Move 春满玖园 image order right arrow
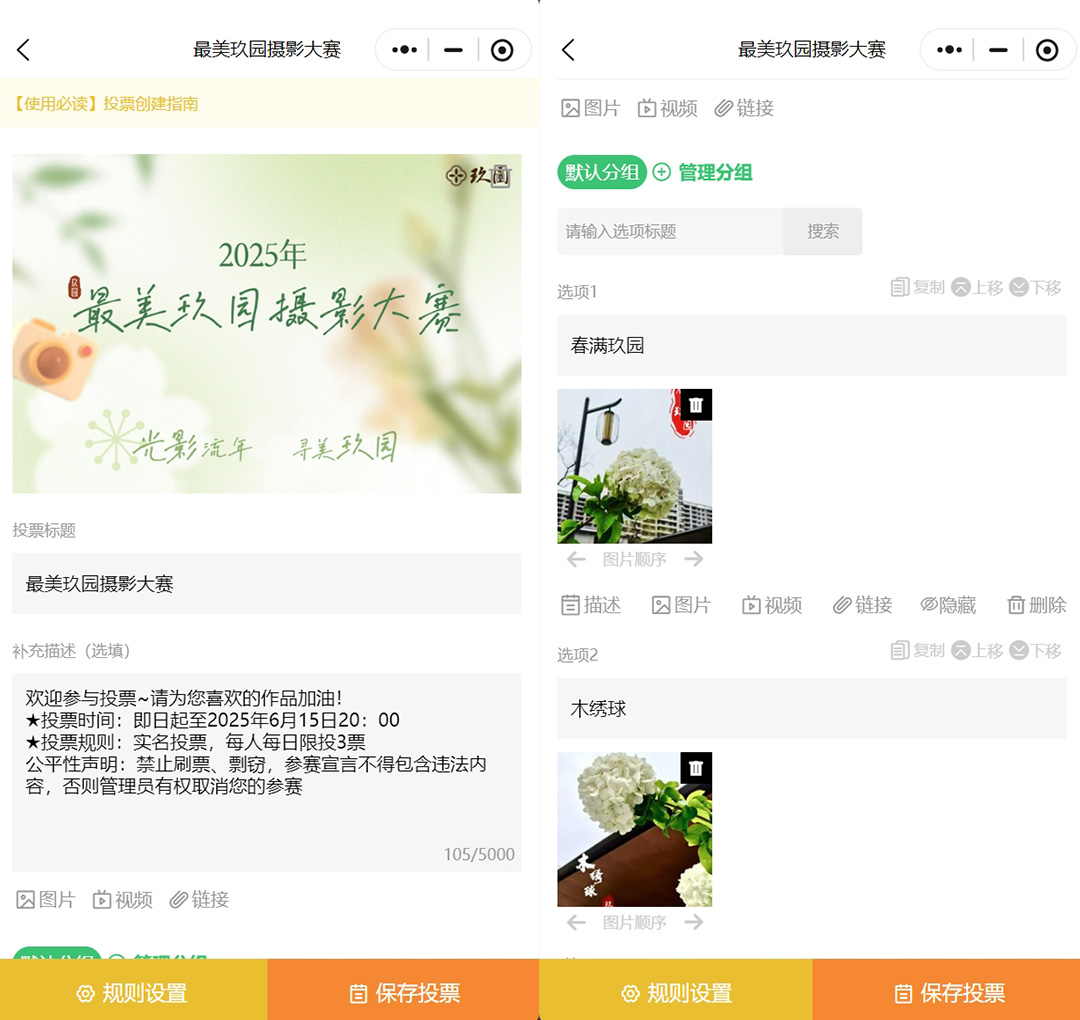The image size is (1080, 1020). [x=694, y=559]
